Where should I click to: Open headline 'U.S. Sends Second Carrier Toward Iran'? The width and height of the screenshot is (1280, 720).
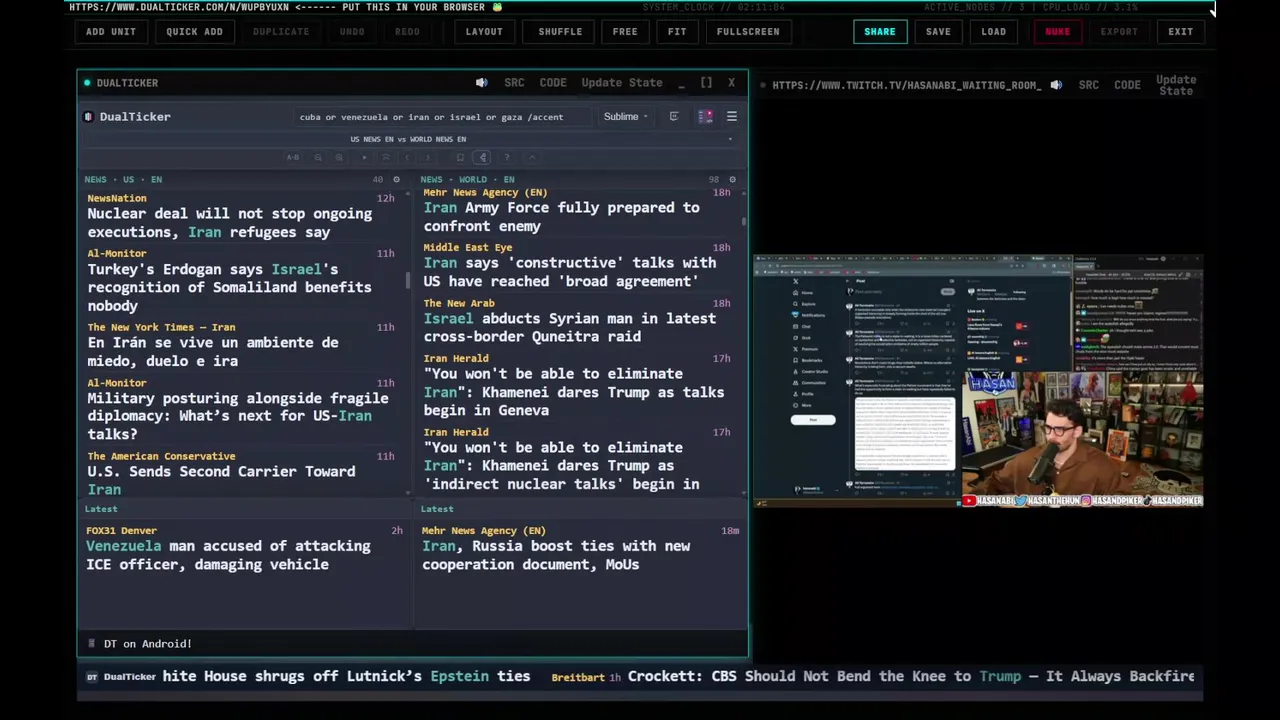pos(221,480)
